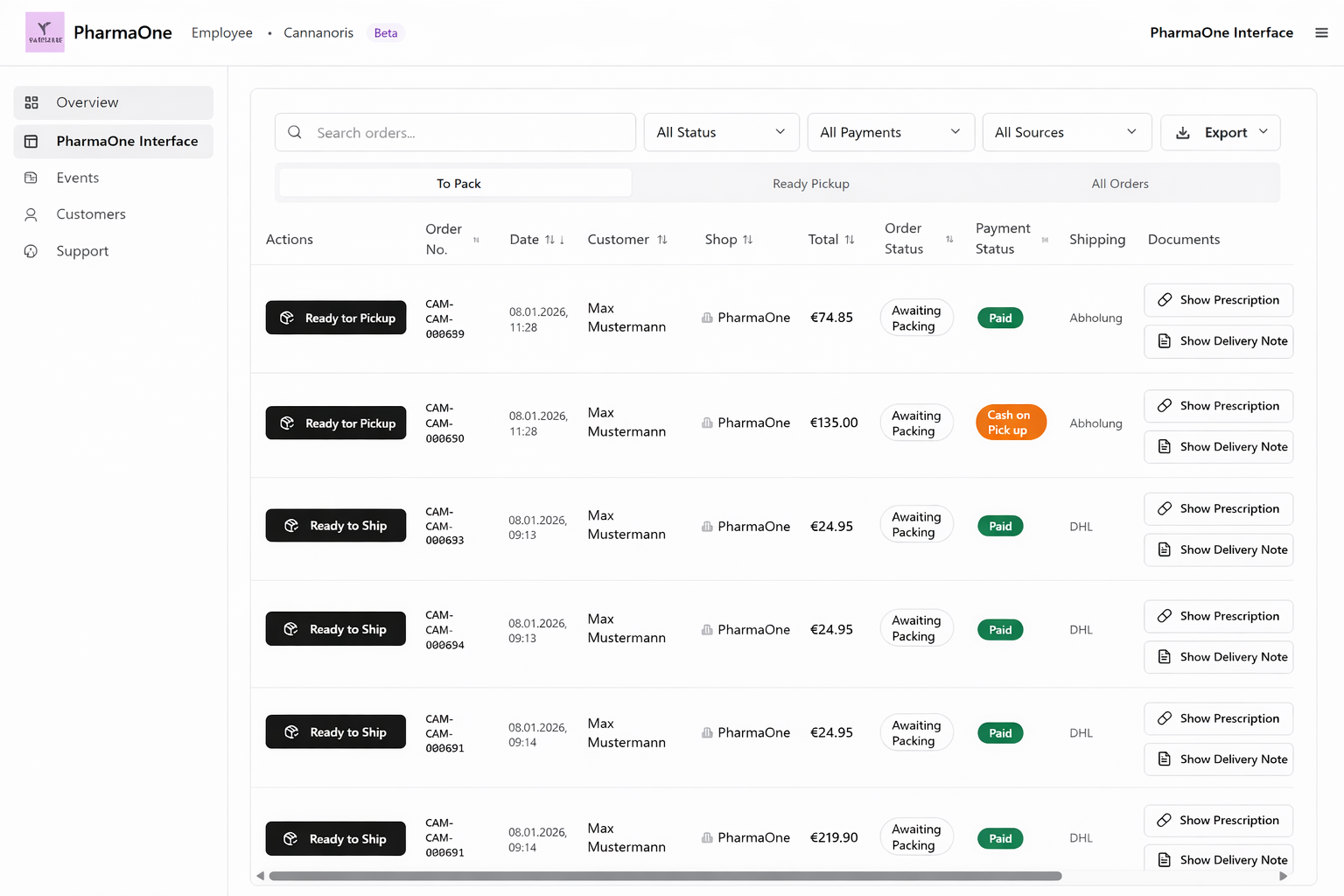This screenshot has width=1344, height=896.
Task: Click the Customers person icon
Action: pos(31,214)
